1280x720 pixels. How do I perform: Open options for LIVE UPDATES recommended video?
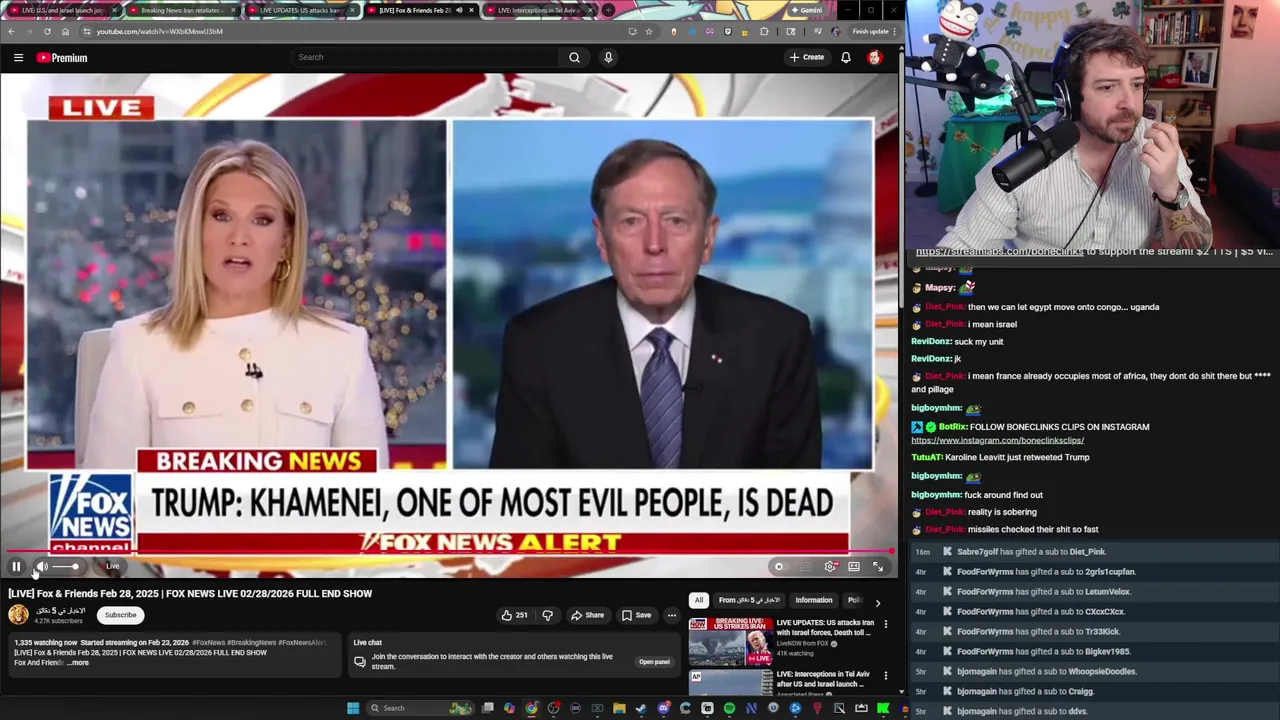point(885,624)
